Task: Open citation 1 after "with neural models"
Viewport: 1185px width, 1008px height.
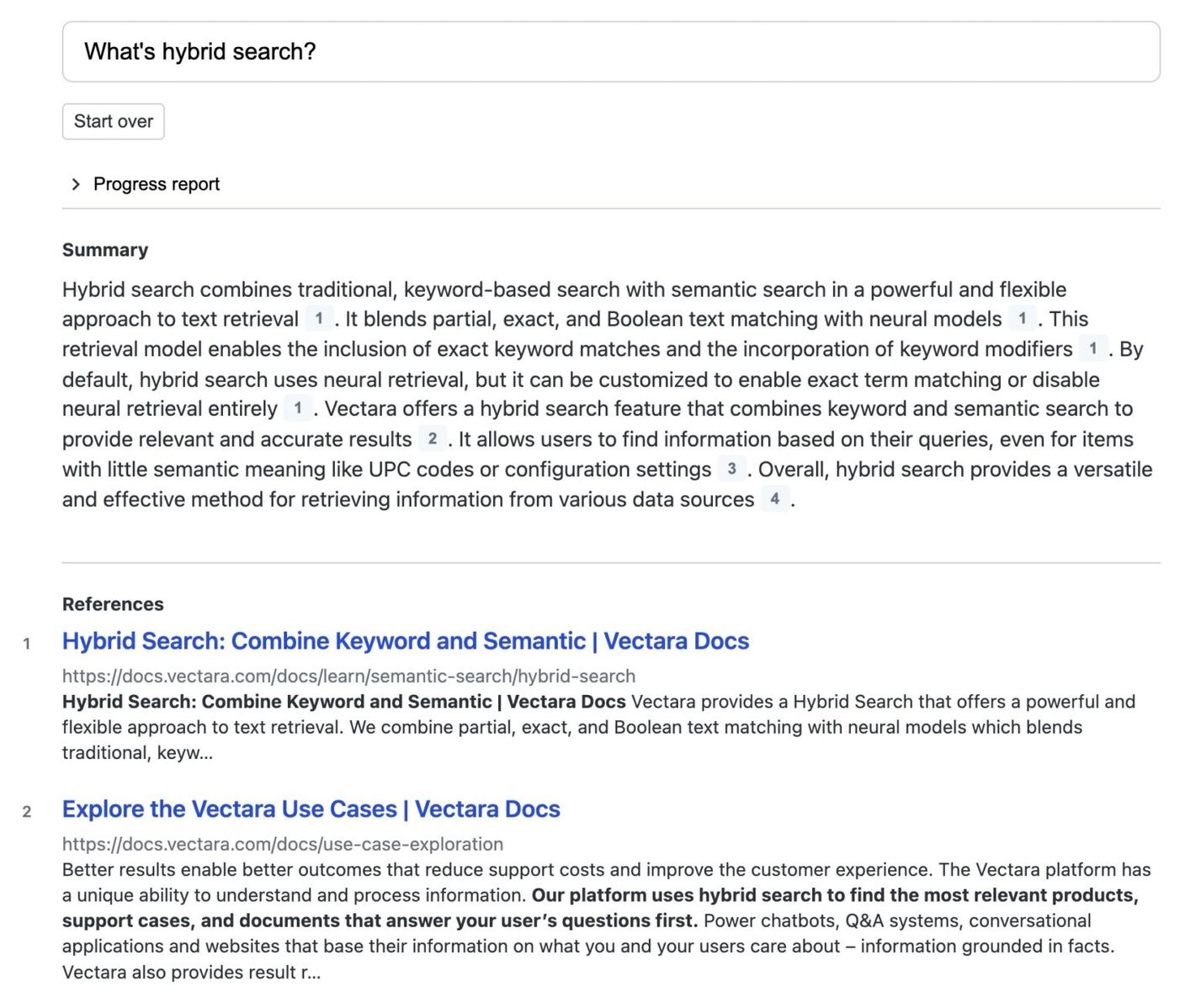Action: [x=1022, y=319]
